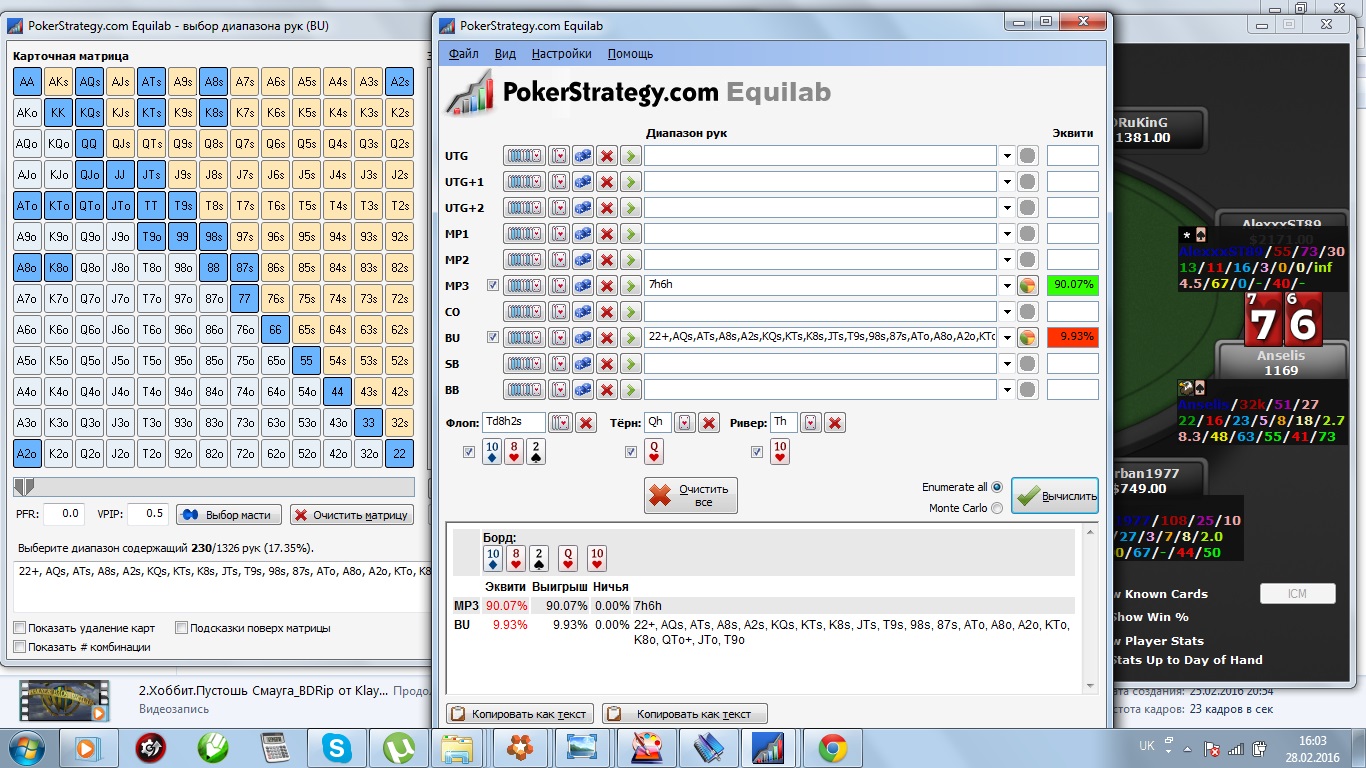Image resolution: width=1366 pixels, height=768 pixels.
Task: Open the Вид menu
Action: point(505,54)
